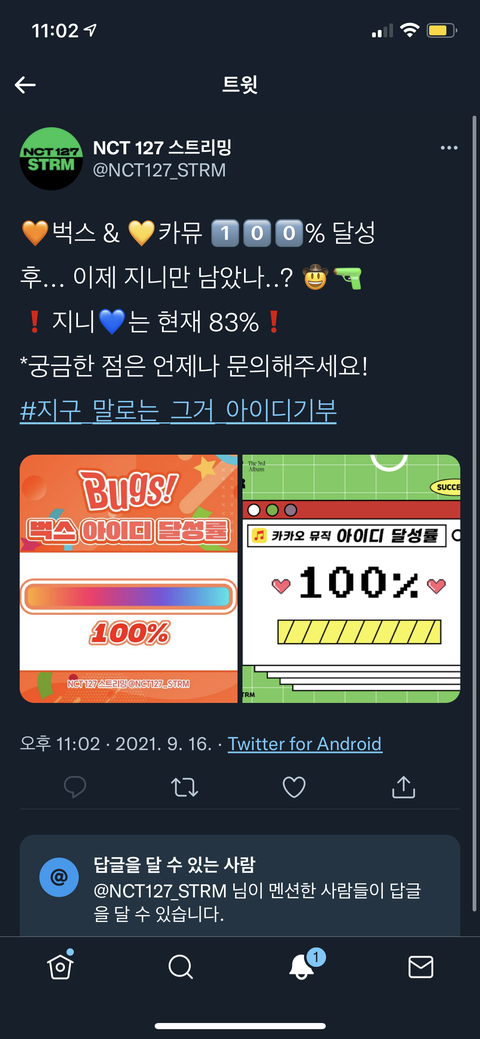Image resolution: width=480 pixels, height=1039 pixels.
Task: Open the Kakao Music 100% image
Action: pos(351,578)
